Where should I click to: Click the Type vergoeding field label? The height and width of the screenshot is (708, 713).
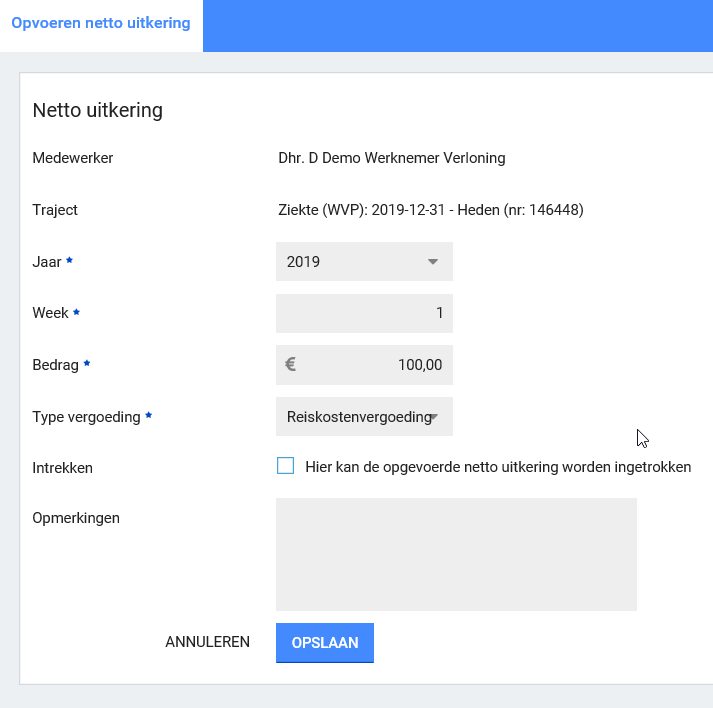86,417
